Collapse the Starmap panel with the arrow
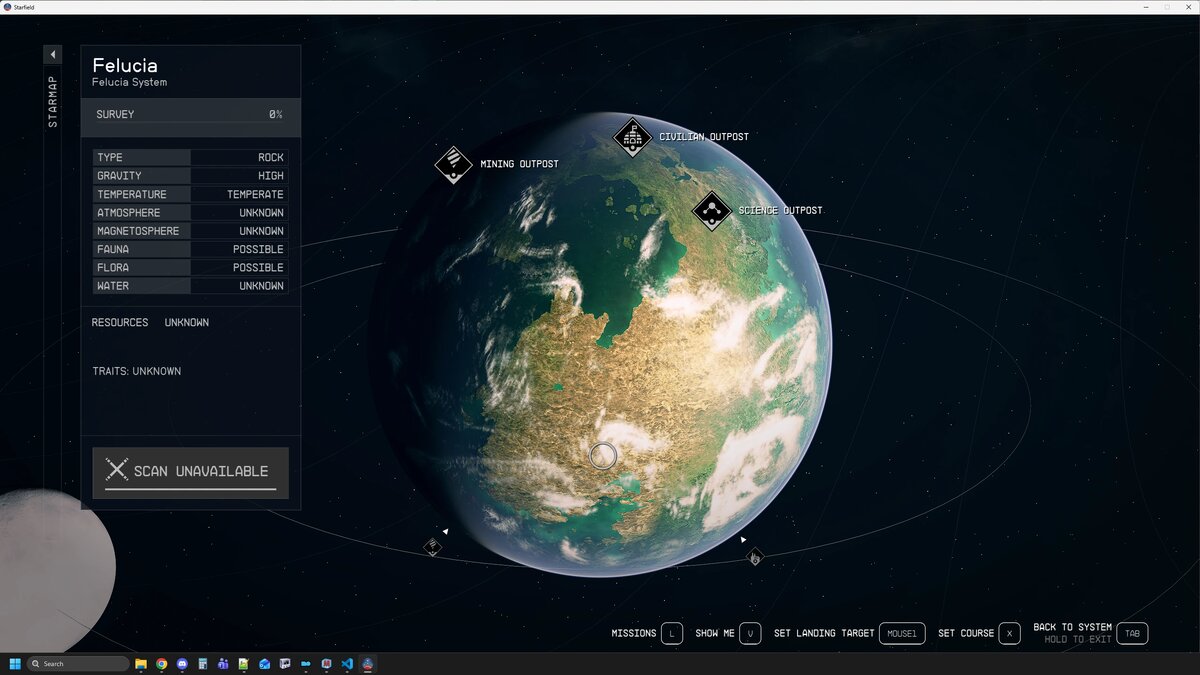Screen dimensions: 1200x675 pyautogui.click(x=53, y=54)
